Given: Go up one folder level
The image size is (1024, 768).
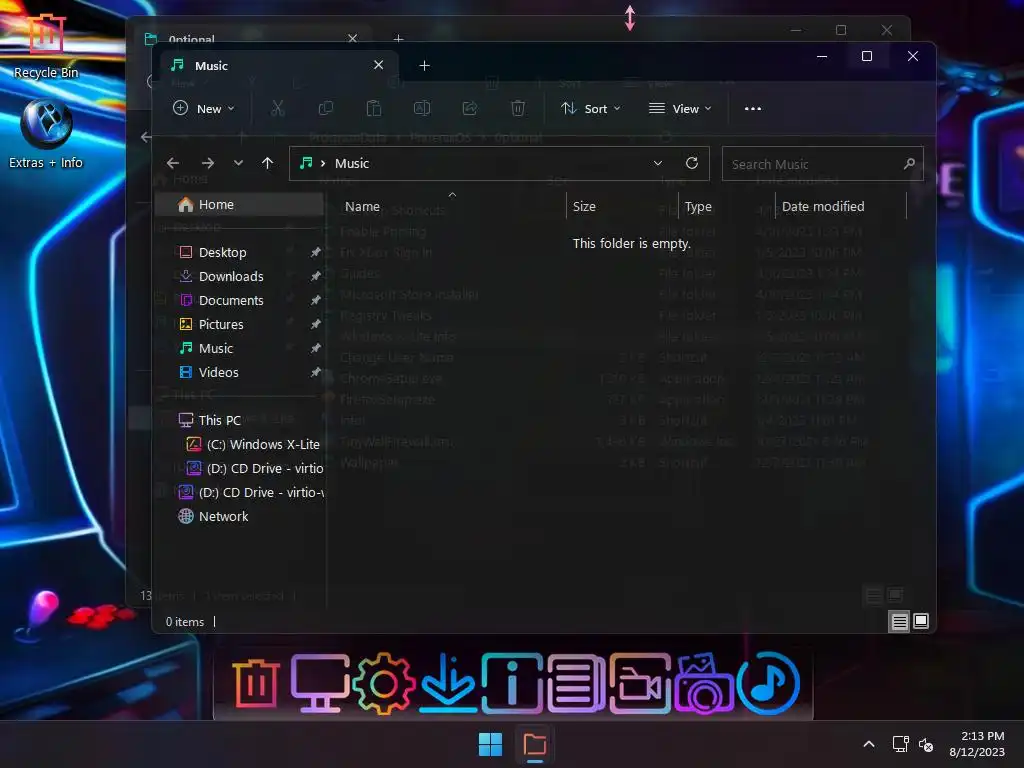Looking at the screenshot, I should 267,163.
